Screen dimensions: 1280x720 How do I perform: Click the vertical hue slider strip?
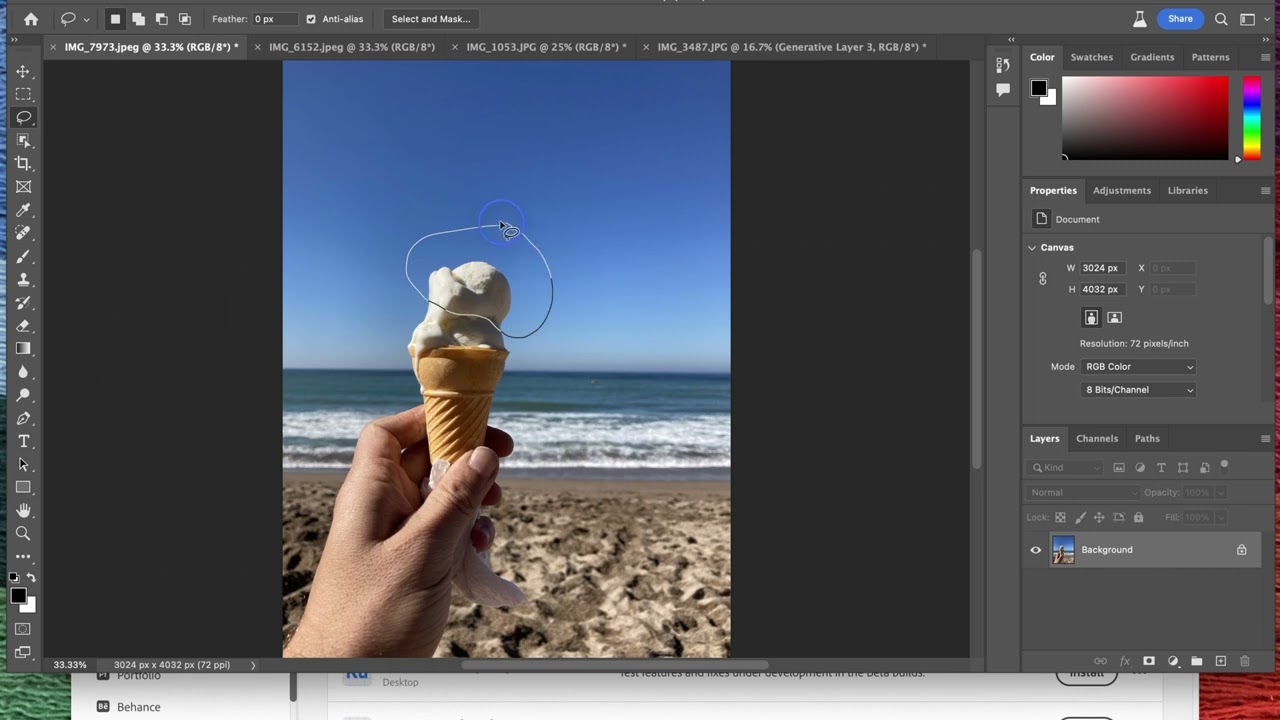[x=1251, y=118]
